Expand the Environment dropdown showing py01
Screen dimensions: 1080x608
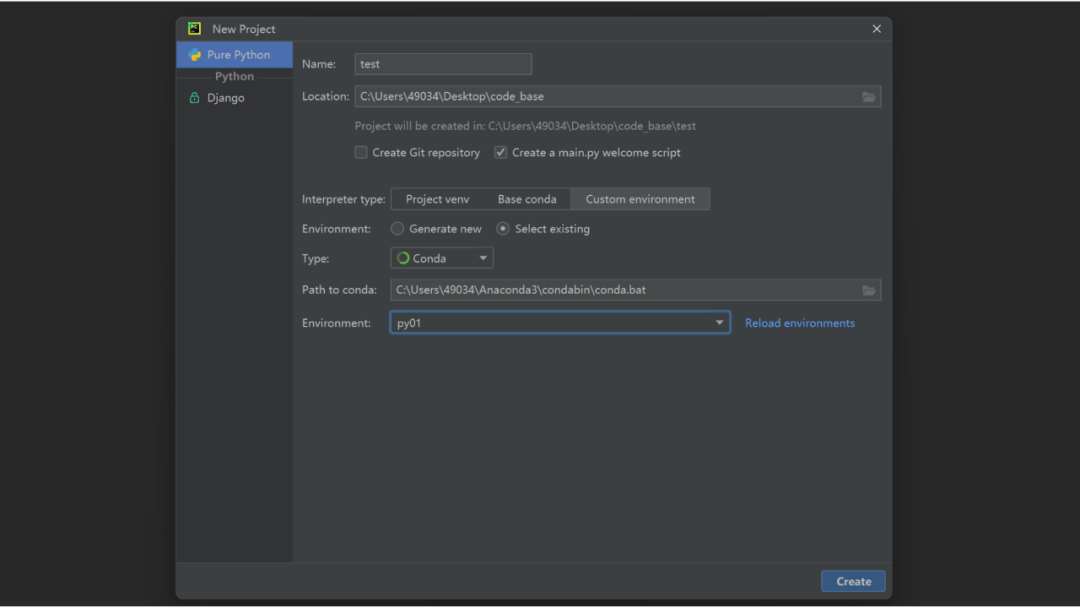(719, 322)
